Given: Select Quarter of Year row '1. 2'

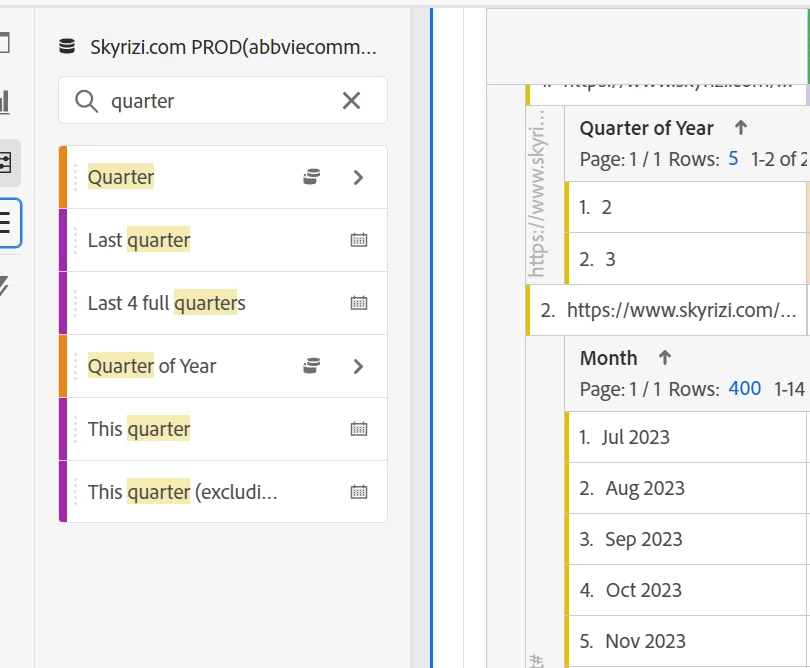Looking at the screenshot, I should click(x=687, y=207).
